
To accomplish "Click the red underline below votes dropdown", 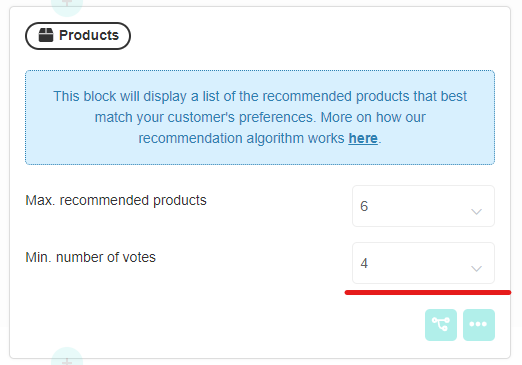I will click(x=428, y=292).
